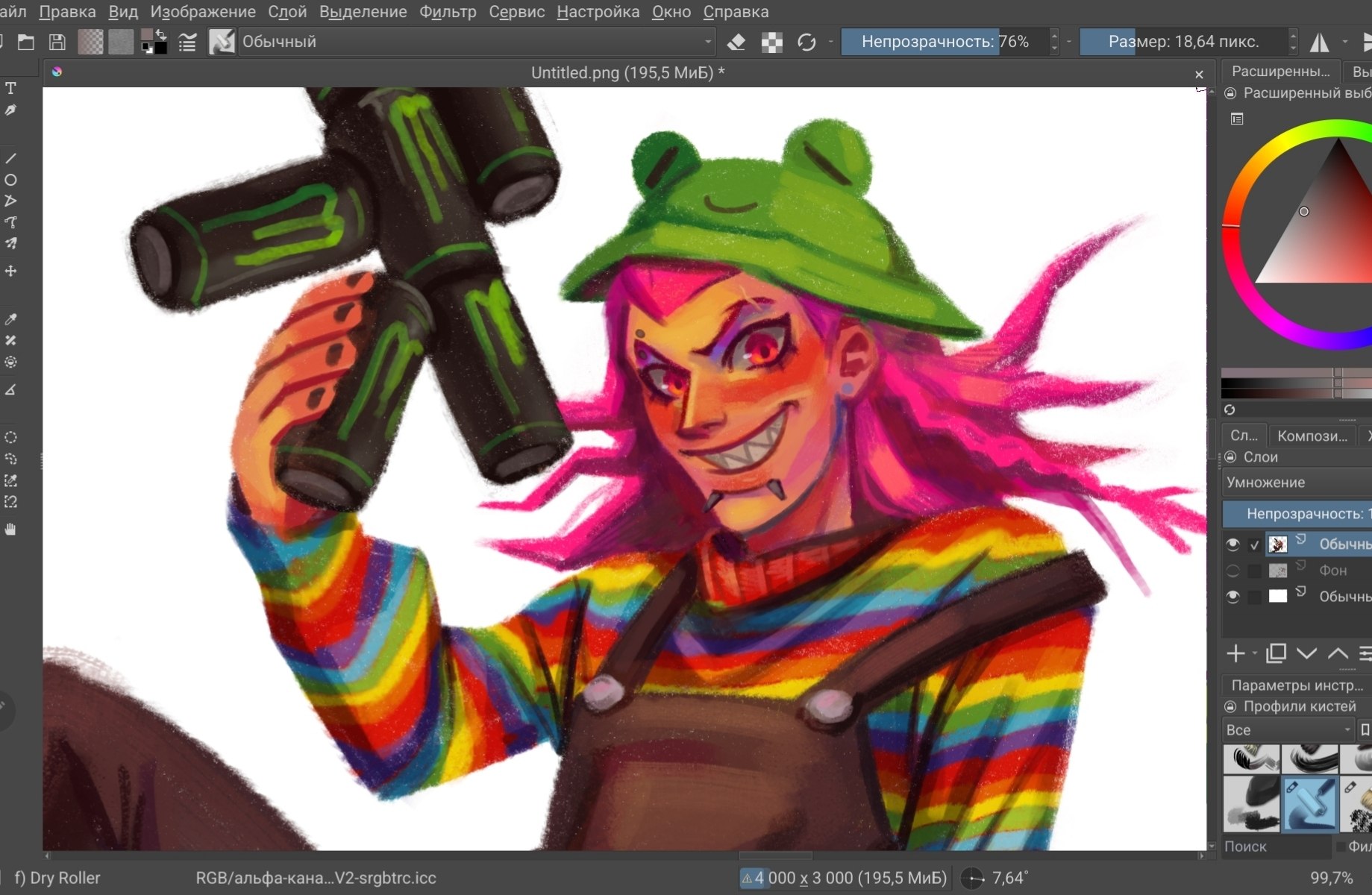Viewport: 1372px width, 895px height.
Task: Open the brush blending mode dropdown Обычный
Action: 477,42
